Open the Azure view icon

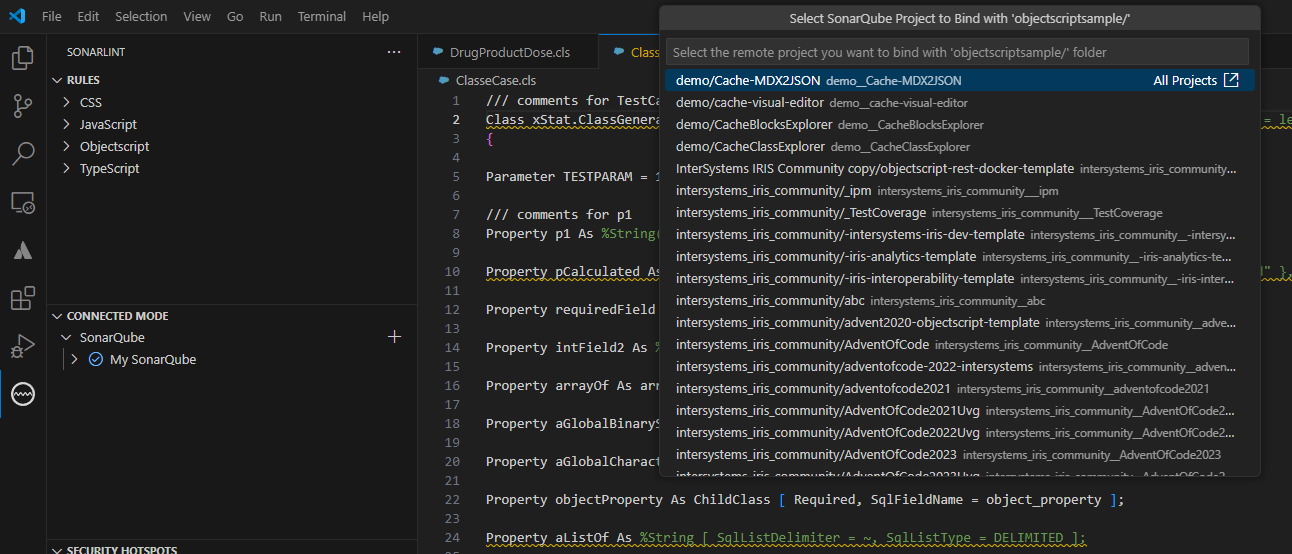[x=23, y=251]
